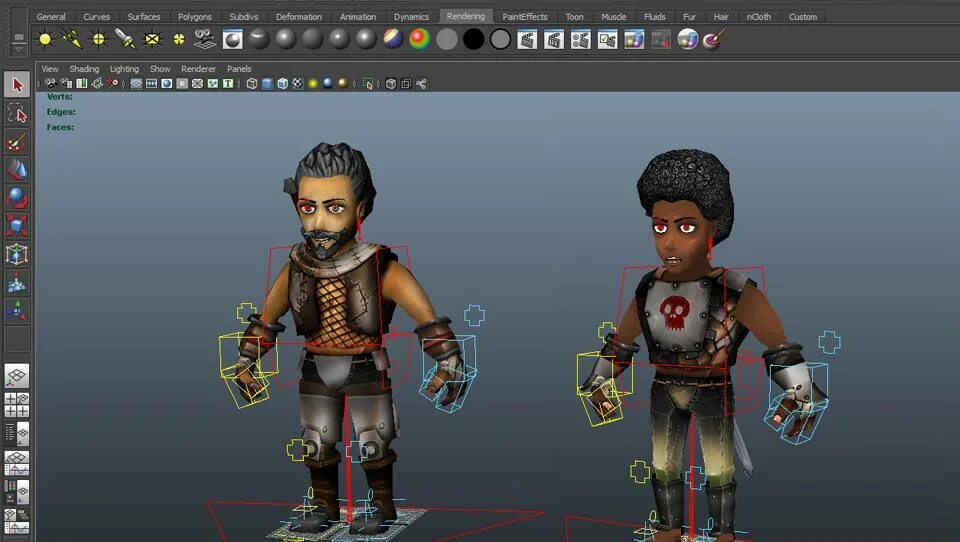Screen dimensions: 960x542
Task: Toggle viewport grid display
Action: coord(136,84)
